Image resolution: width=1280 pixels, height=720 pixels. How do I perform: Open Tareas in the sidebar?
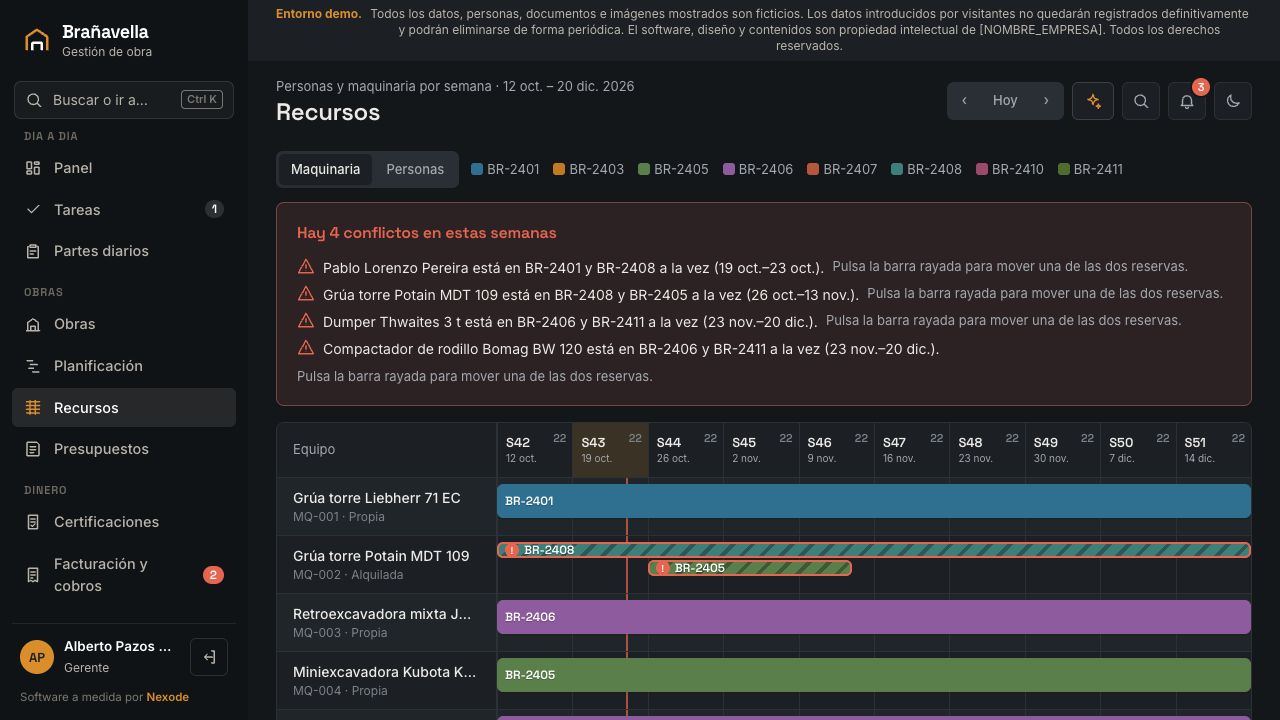[124, 210]
